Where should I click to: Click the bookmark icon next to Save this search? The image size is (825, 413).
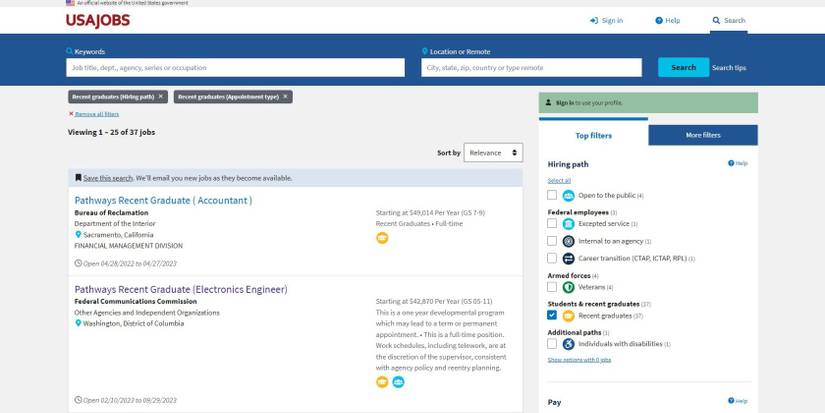click(x=78, y=178)
